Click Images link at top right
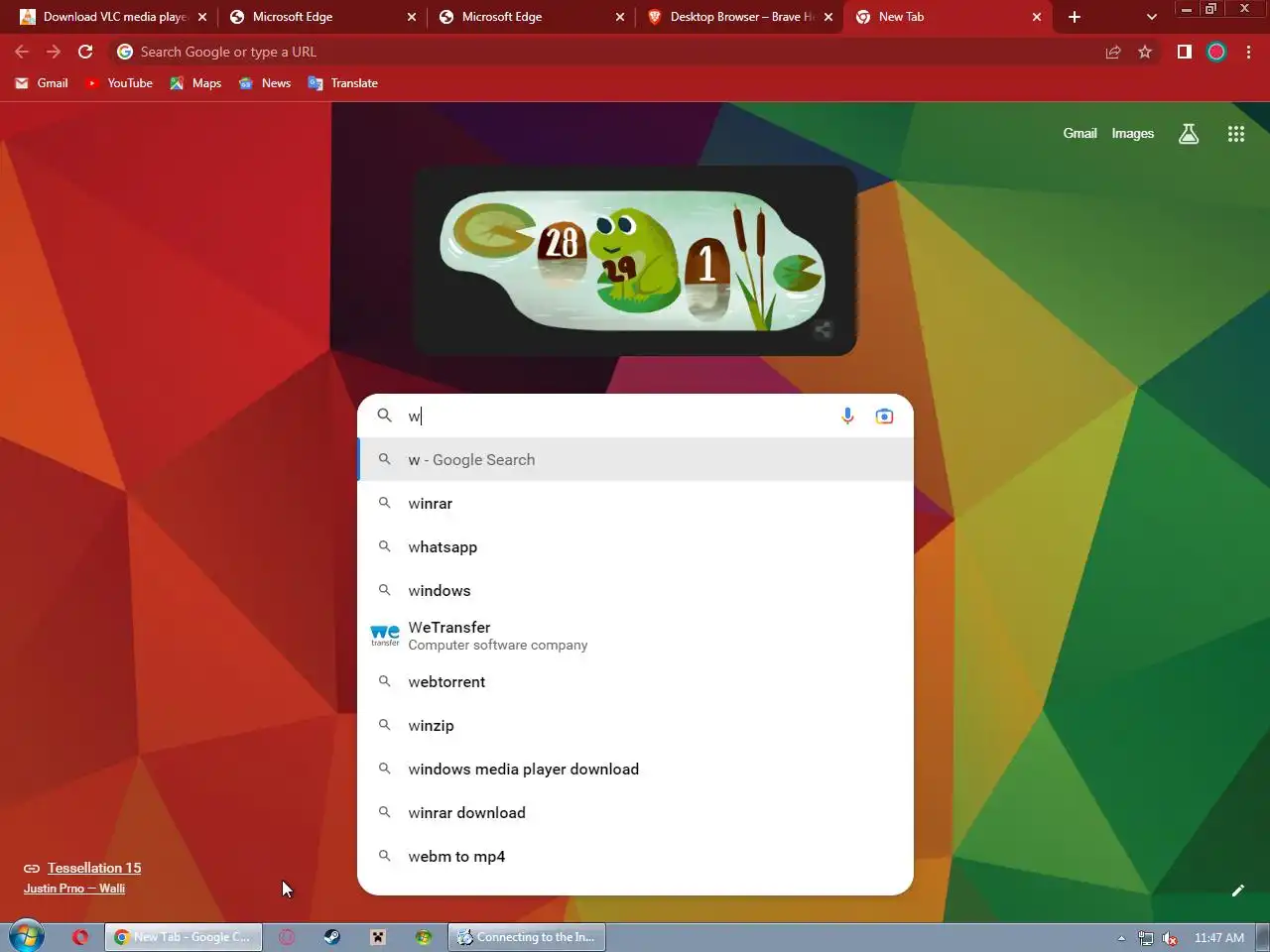 1132,133
